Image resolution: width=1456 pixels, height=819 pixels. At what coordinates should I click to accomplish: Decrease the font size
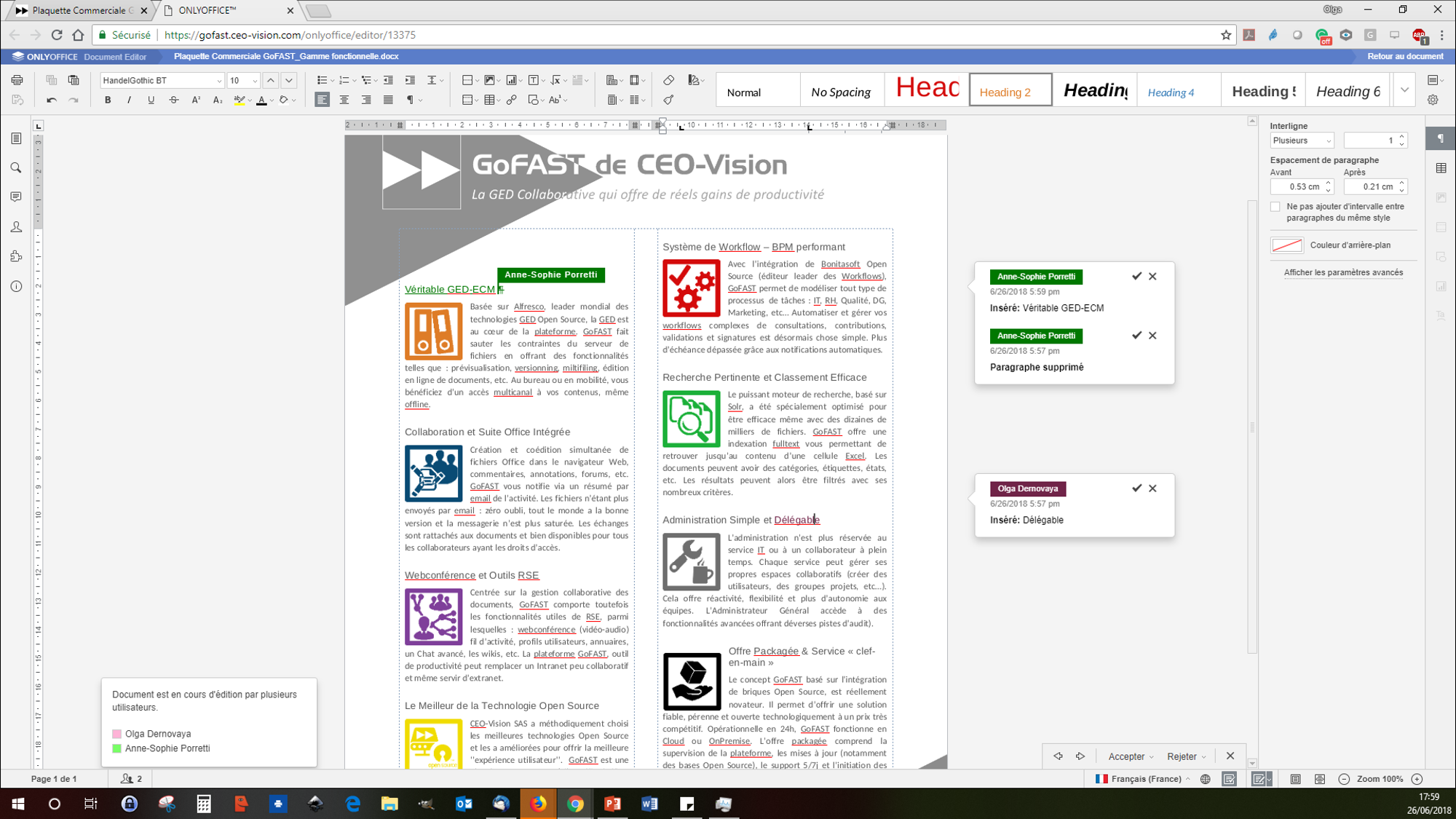tap(289, 80)
